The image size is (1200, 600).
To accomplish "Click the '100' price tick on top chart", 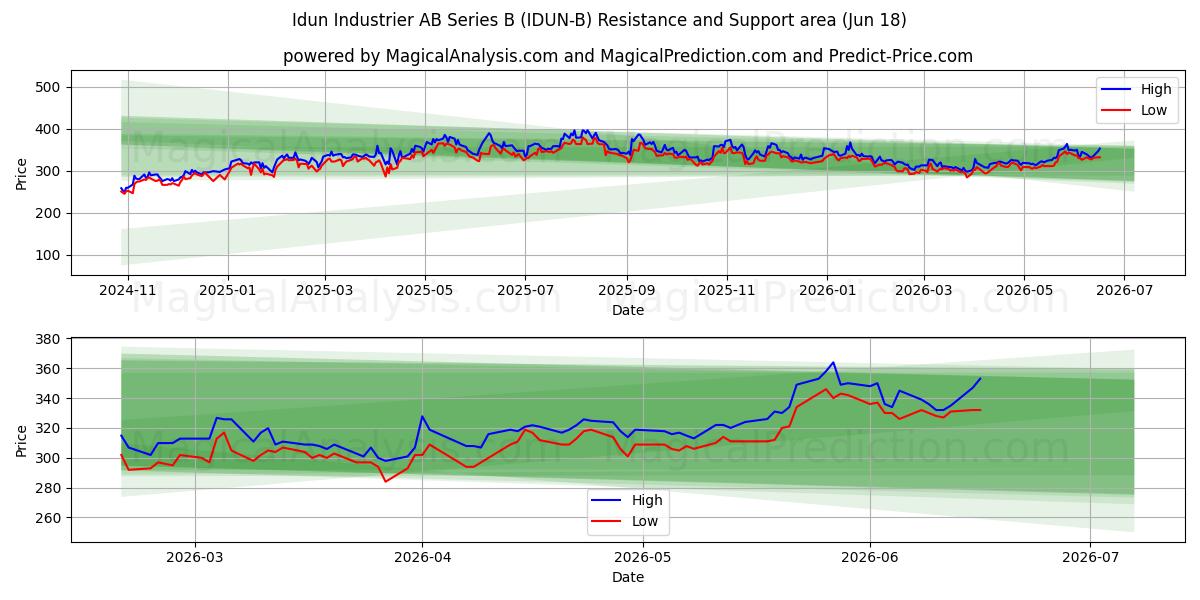I will coord(50,256).
